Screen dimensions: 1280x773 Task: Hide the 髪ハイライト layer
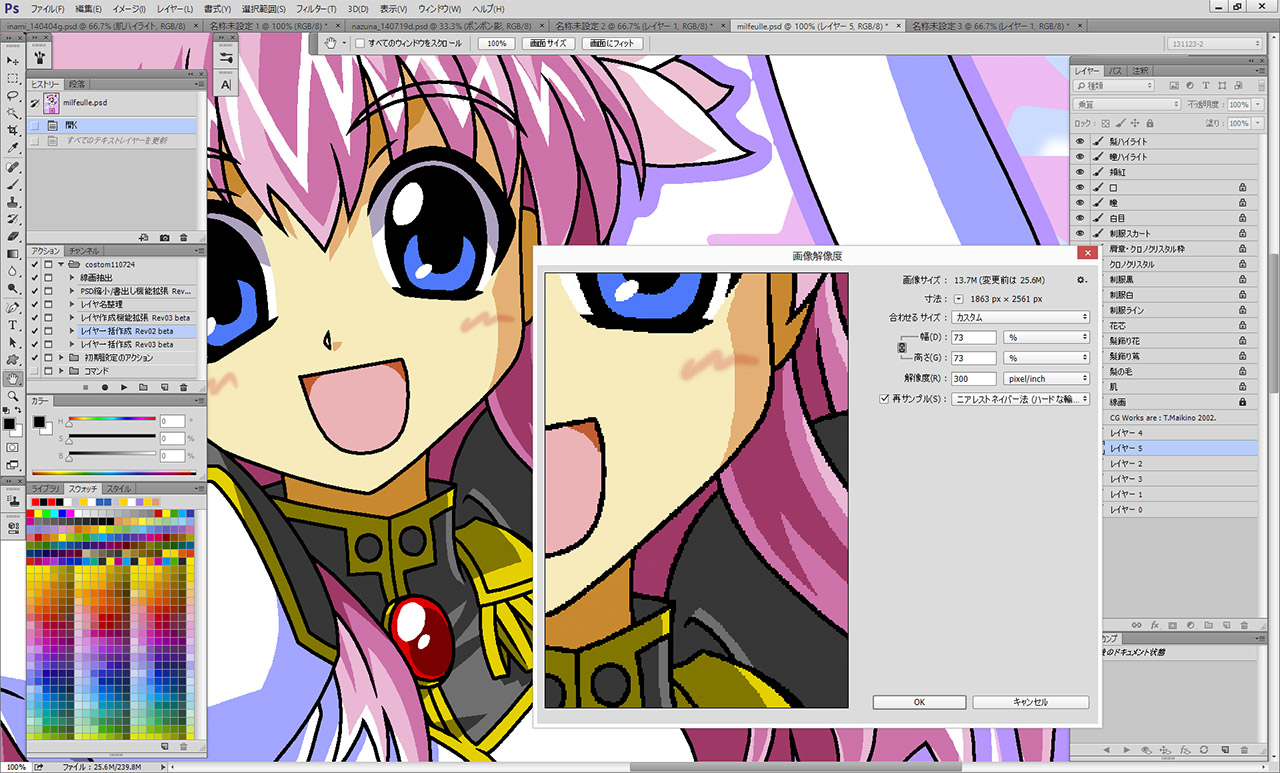point(1079,142)
